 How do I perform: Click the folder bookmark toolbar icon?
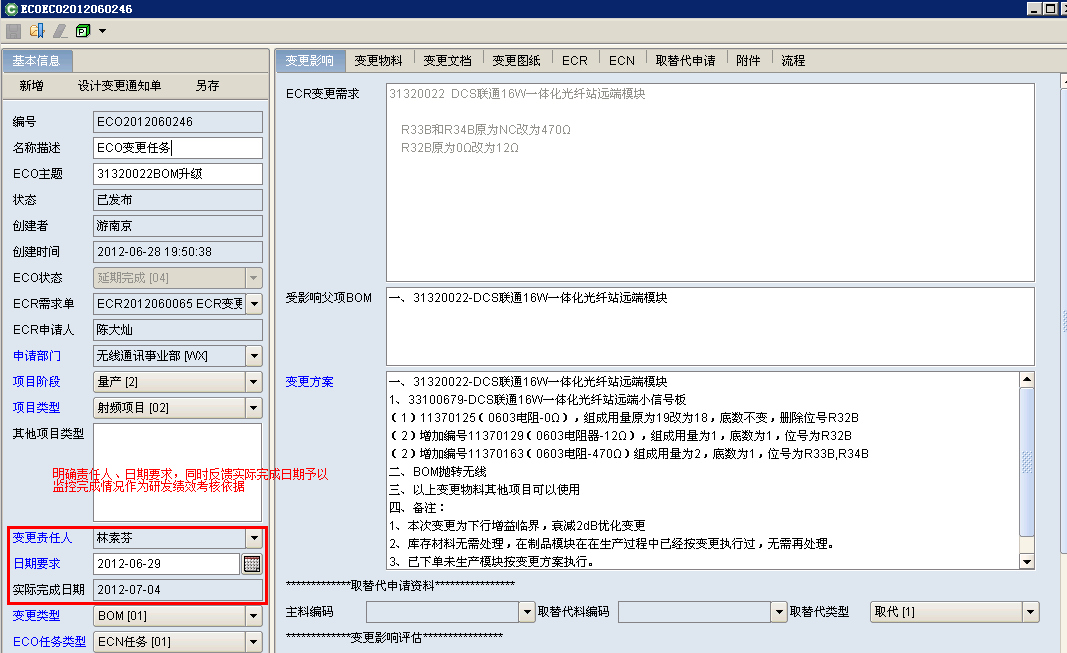pyautogui.click(x=37, y=31)
